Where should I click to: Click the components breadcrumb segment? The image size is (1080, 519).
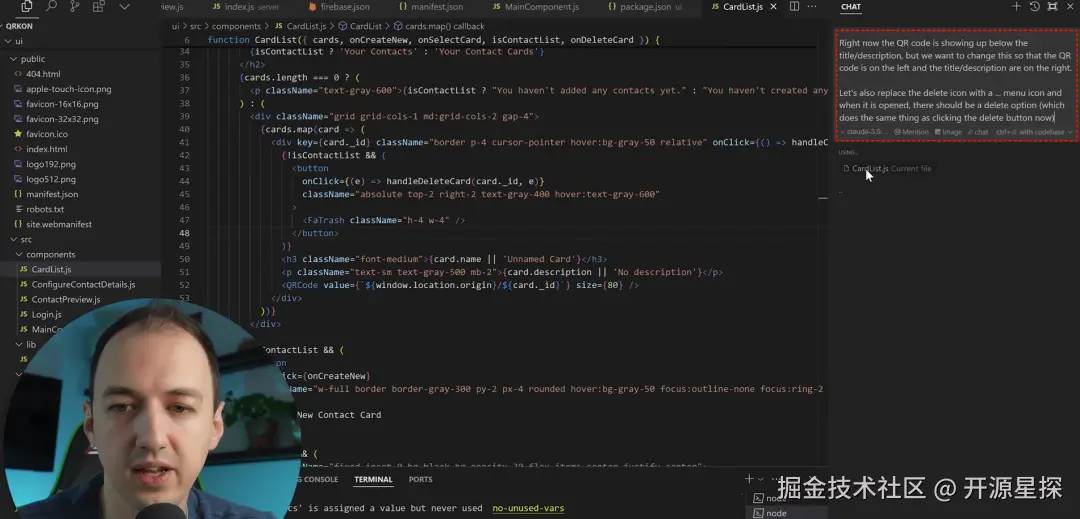coord(236,26)
